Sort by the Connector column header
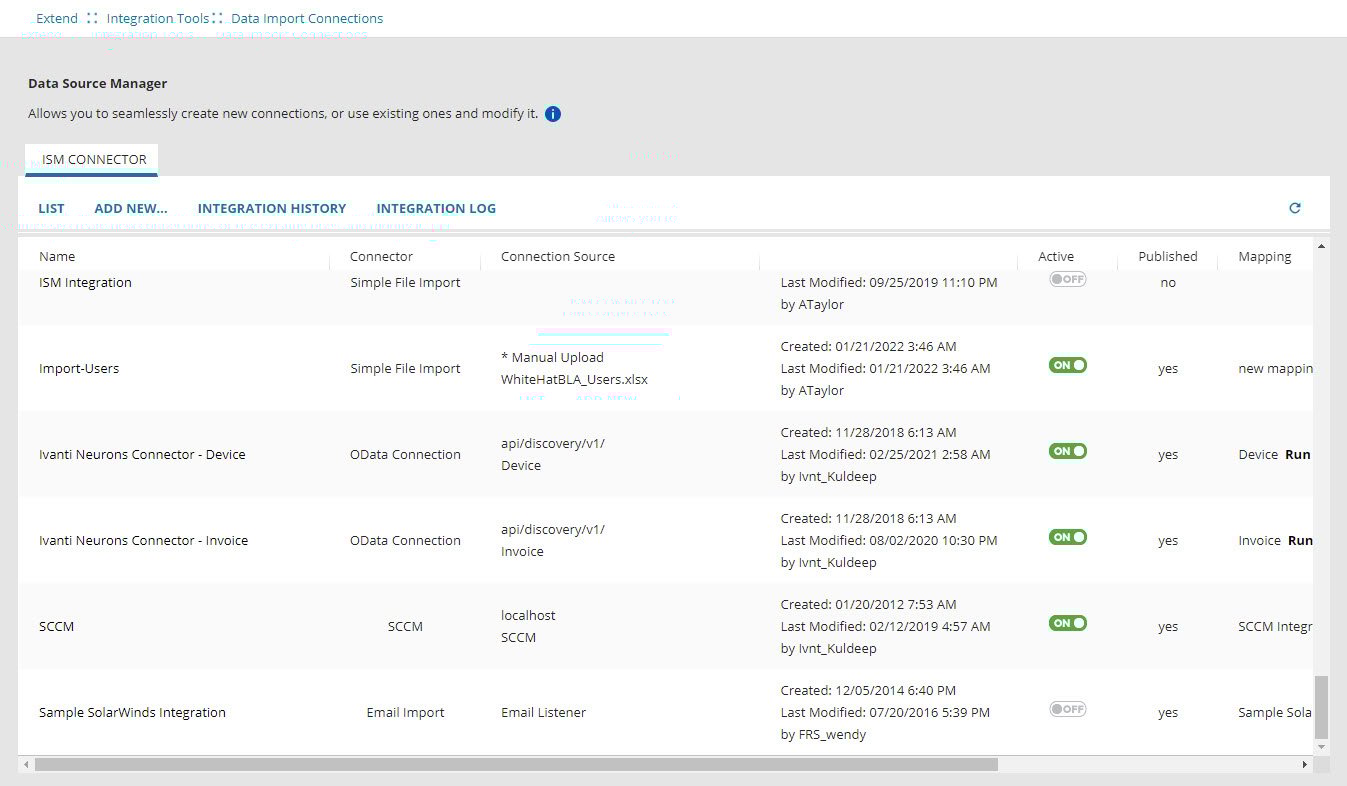This screenshot has height=786, width=1347. pyautogui.click(x=381, y=257)
